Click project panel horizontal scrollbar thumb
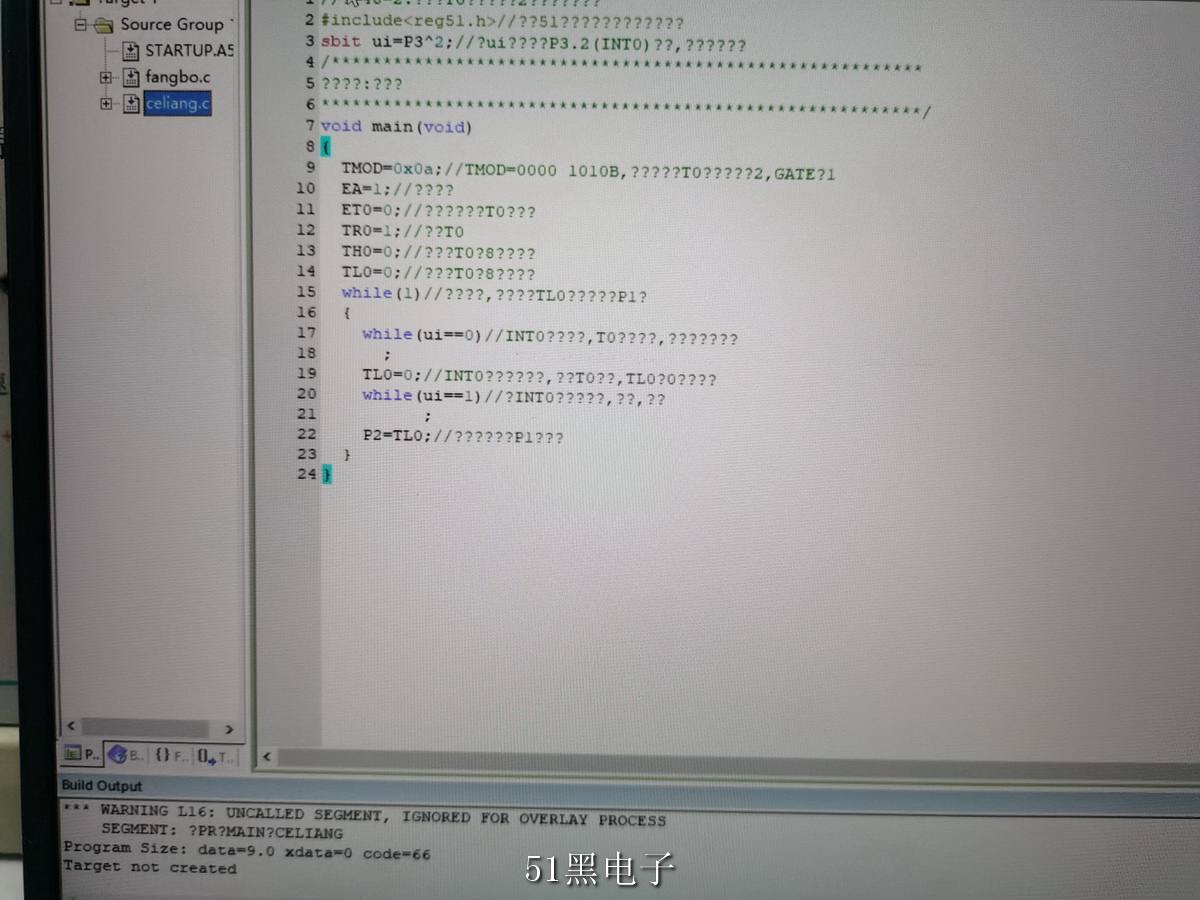This screenshot has width=1200, height=900. [145, 728]
